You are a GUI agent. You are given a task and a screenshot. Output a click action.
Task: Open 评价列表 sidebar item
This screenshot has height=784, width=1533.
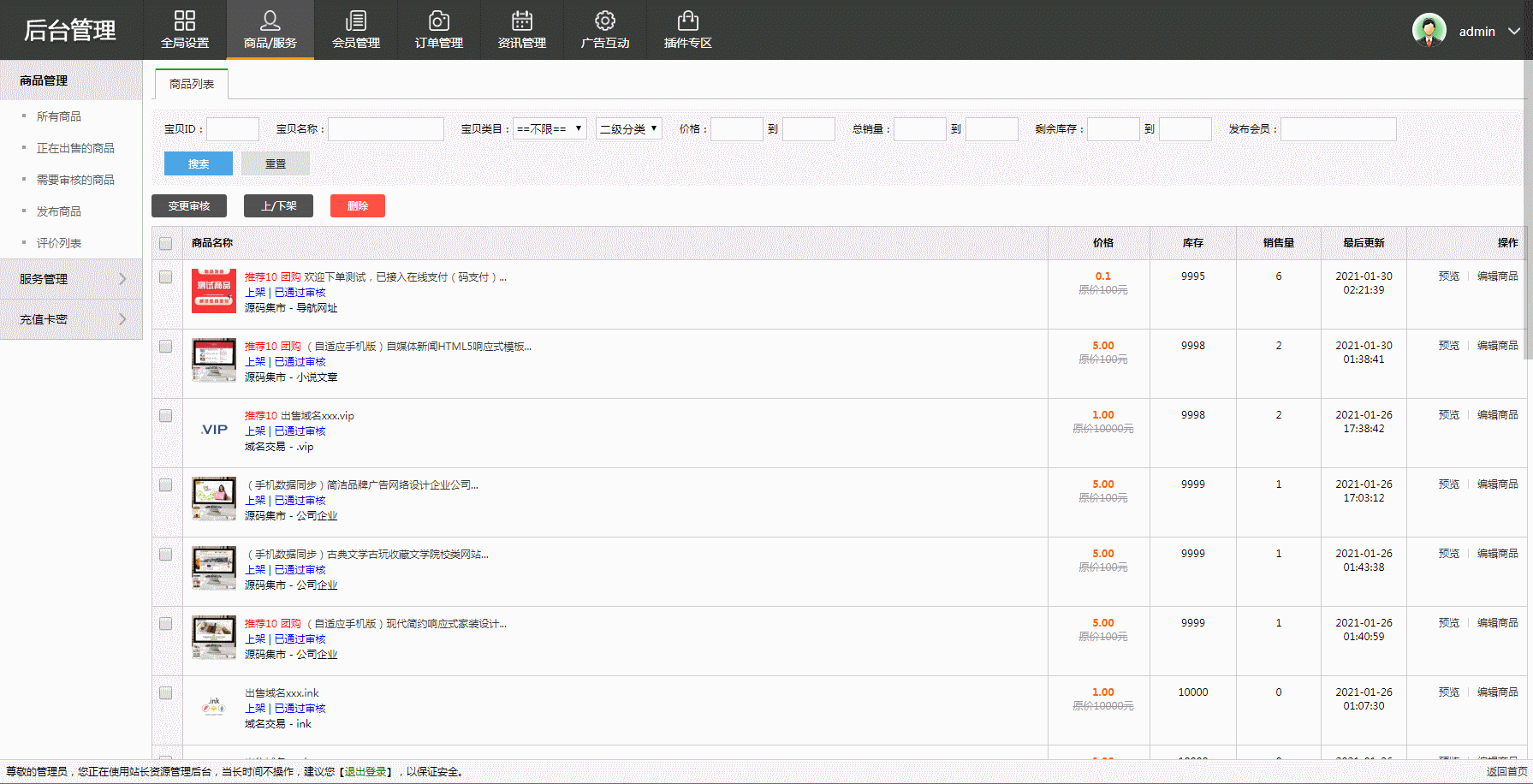tap(59, 243)
